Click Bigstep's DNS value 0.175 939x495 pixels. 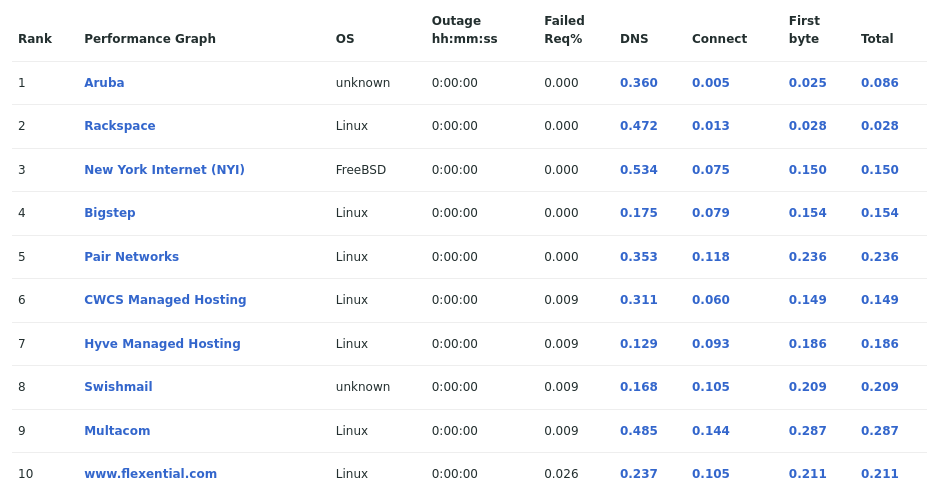click(x=638, y=212)
